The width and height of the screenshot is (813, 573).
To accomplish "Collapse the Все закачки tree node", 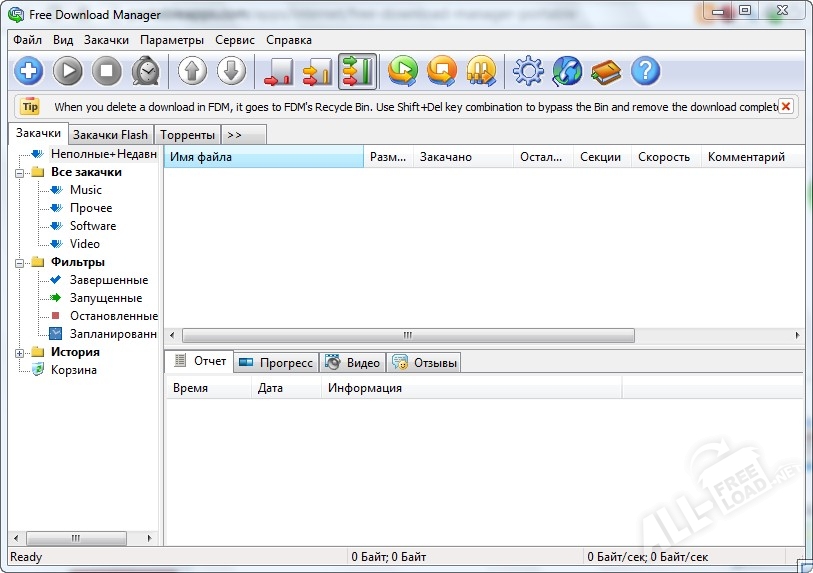I will pyautogui.click(x=21, y=172).
